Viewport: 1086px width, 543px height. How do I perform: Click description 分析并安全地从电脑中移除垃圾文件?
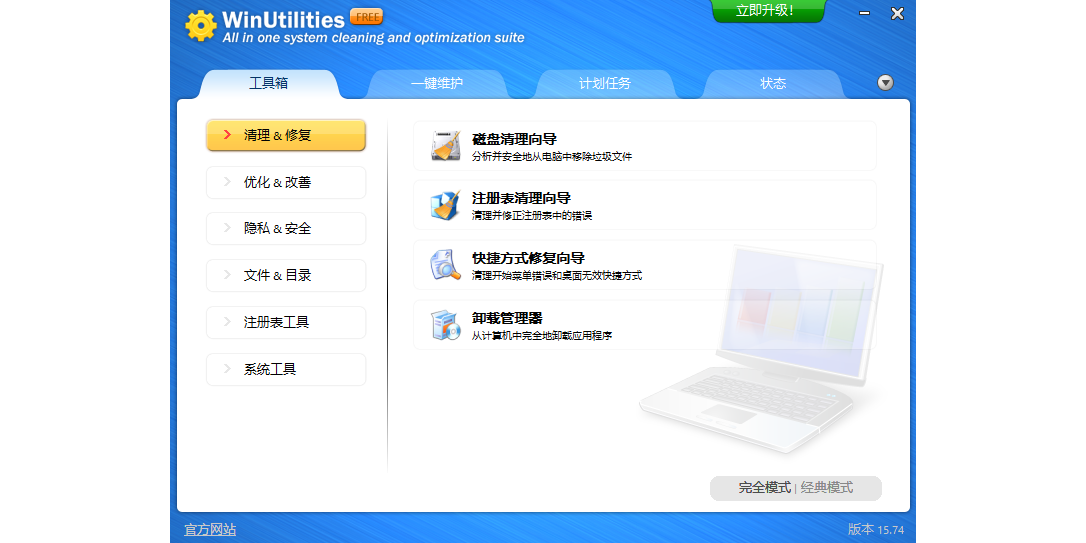tap(552, 157)
